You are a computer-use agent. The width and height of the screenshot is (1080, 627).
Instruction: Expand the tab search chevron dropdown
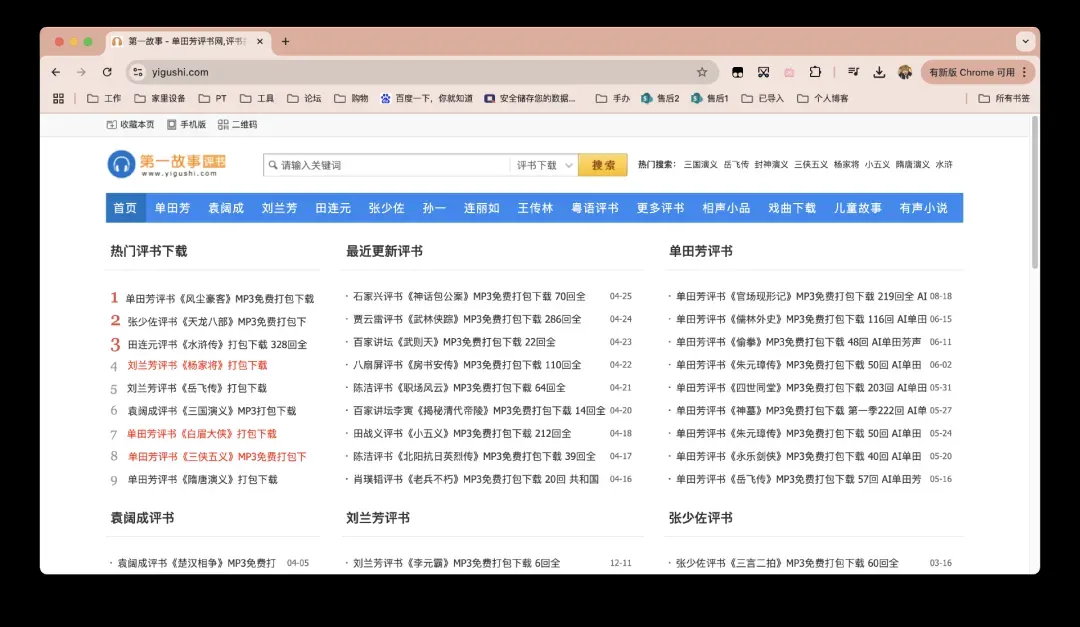[1025, 42]
